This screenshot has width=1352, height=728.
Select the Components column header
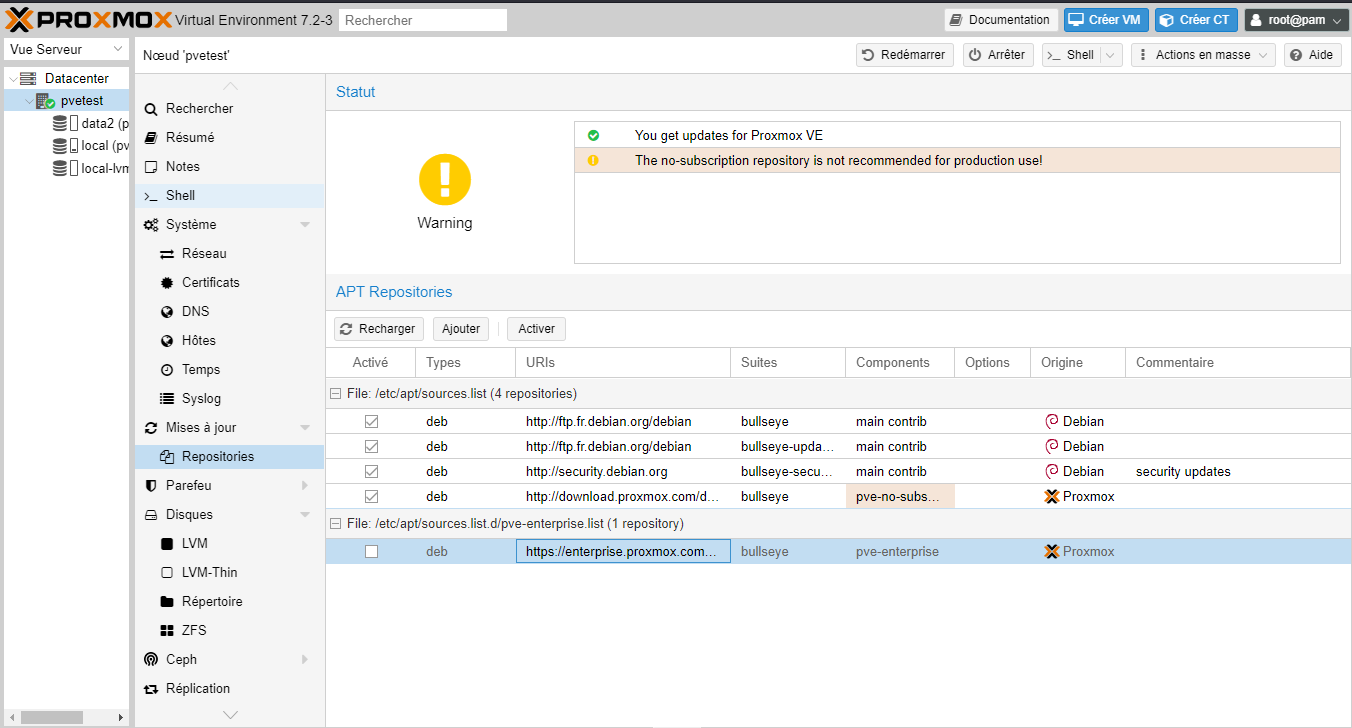(900, 363)
